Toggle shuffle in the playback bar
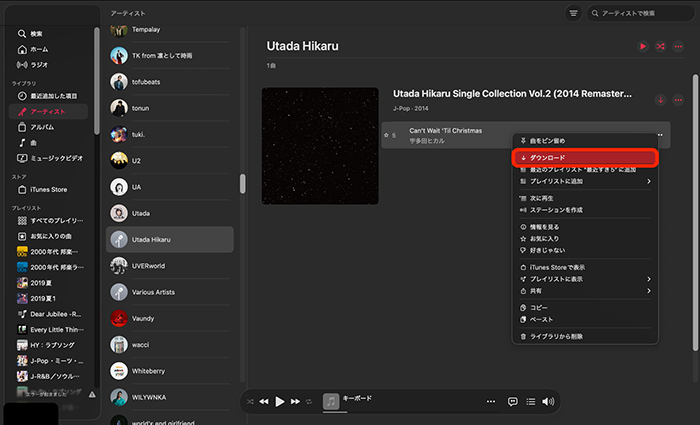The height and width of the screenshot is (425, 700). coord(250,402)
